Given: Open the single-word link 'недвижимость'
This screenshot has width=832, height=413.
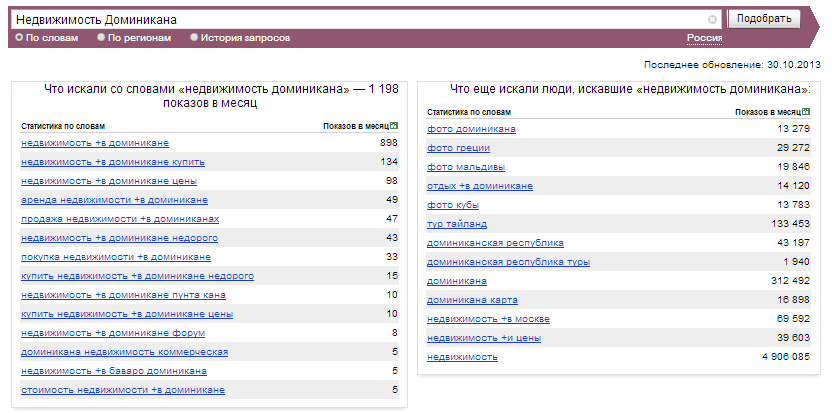Looking at the screenshot, I should click(x=462, y=357).
